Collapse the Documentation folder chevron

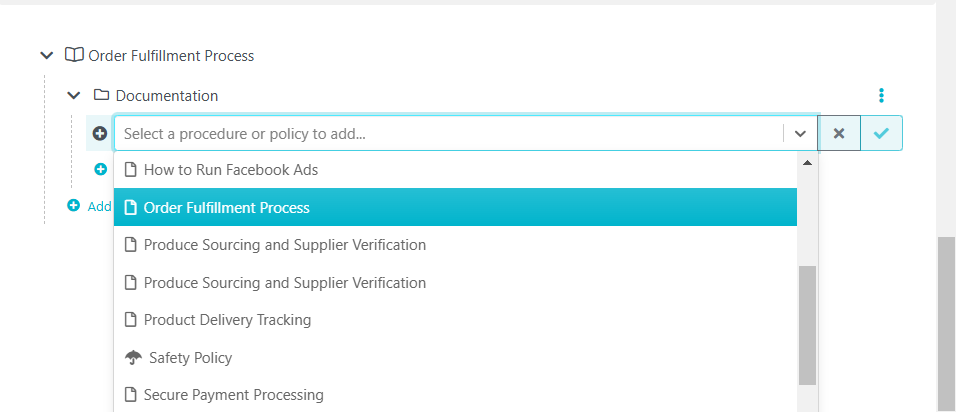click(74, 95)
